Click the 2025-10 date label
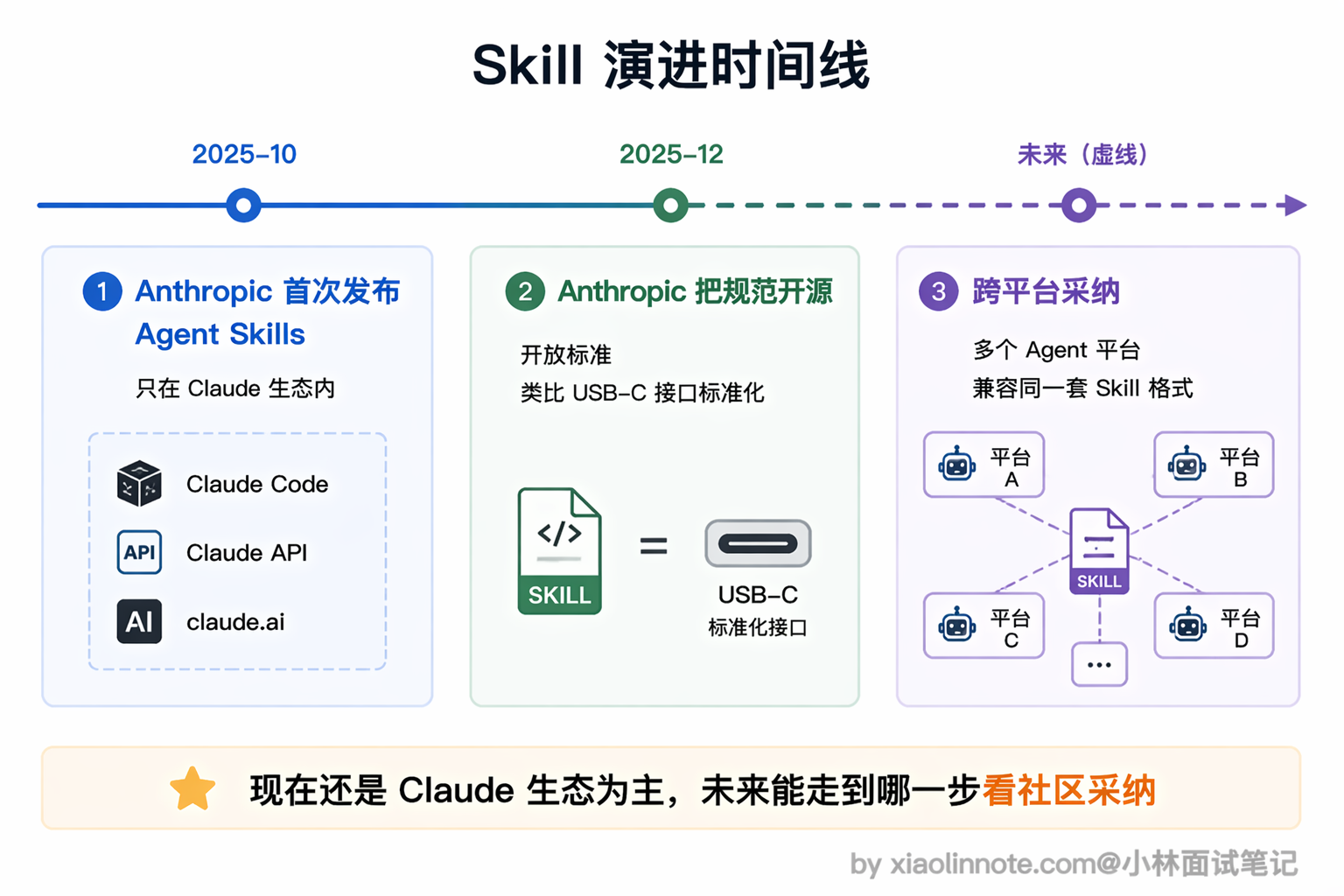The height and width of the screenshot is (896, 1344). 244,154
